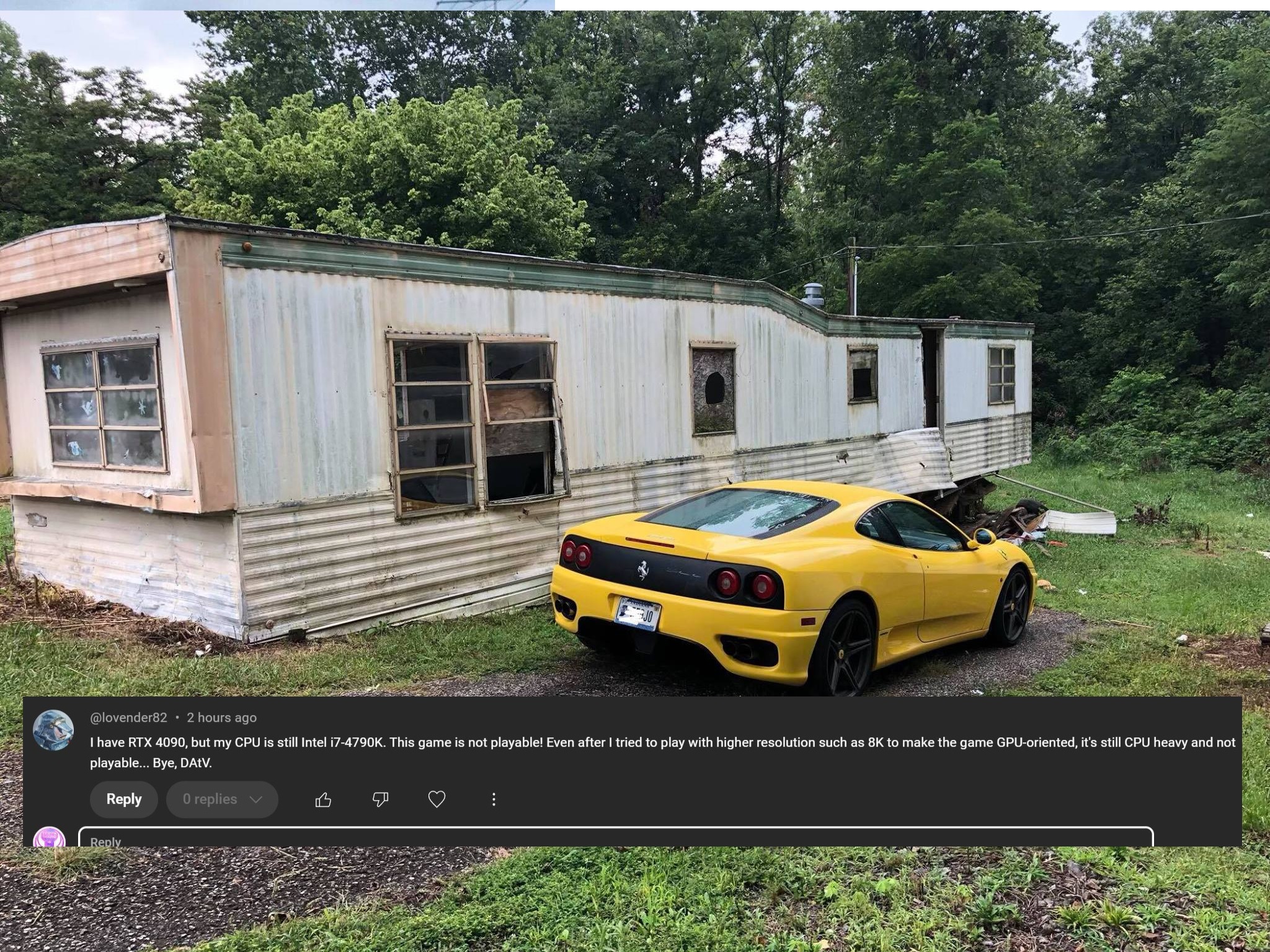Click the purple avatar beside the reply box
1270x952 pixels.
[49, 837]
